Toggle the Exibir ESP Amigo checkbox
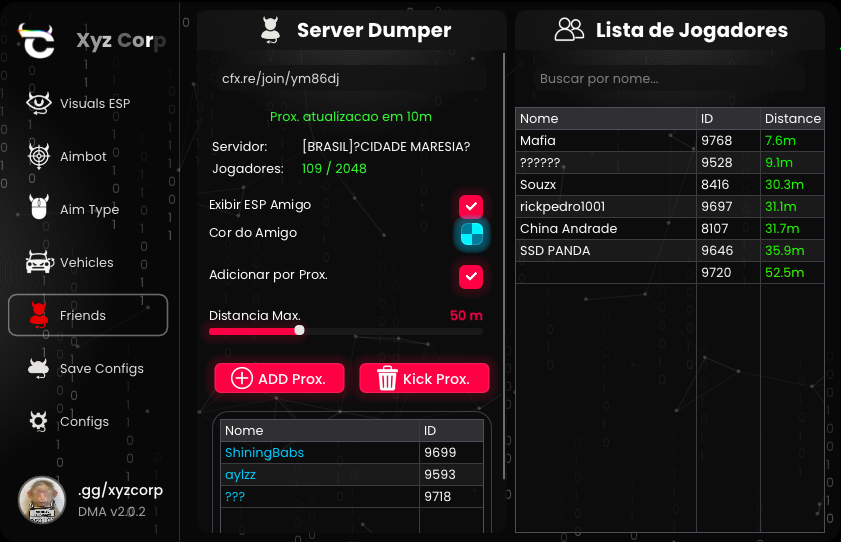The height and width of the screenshot is (542, 841). (x=471, y=205)
